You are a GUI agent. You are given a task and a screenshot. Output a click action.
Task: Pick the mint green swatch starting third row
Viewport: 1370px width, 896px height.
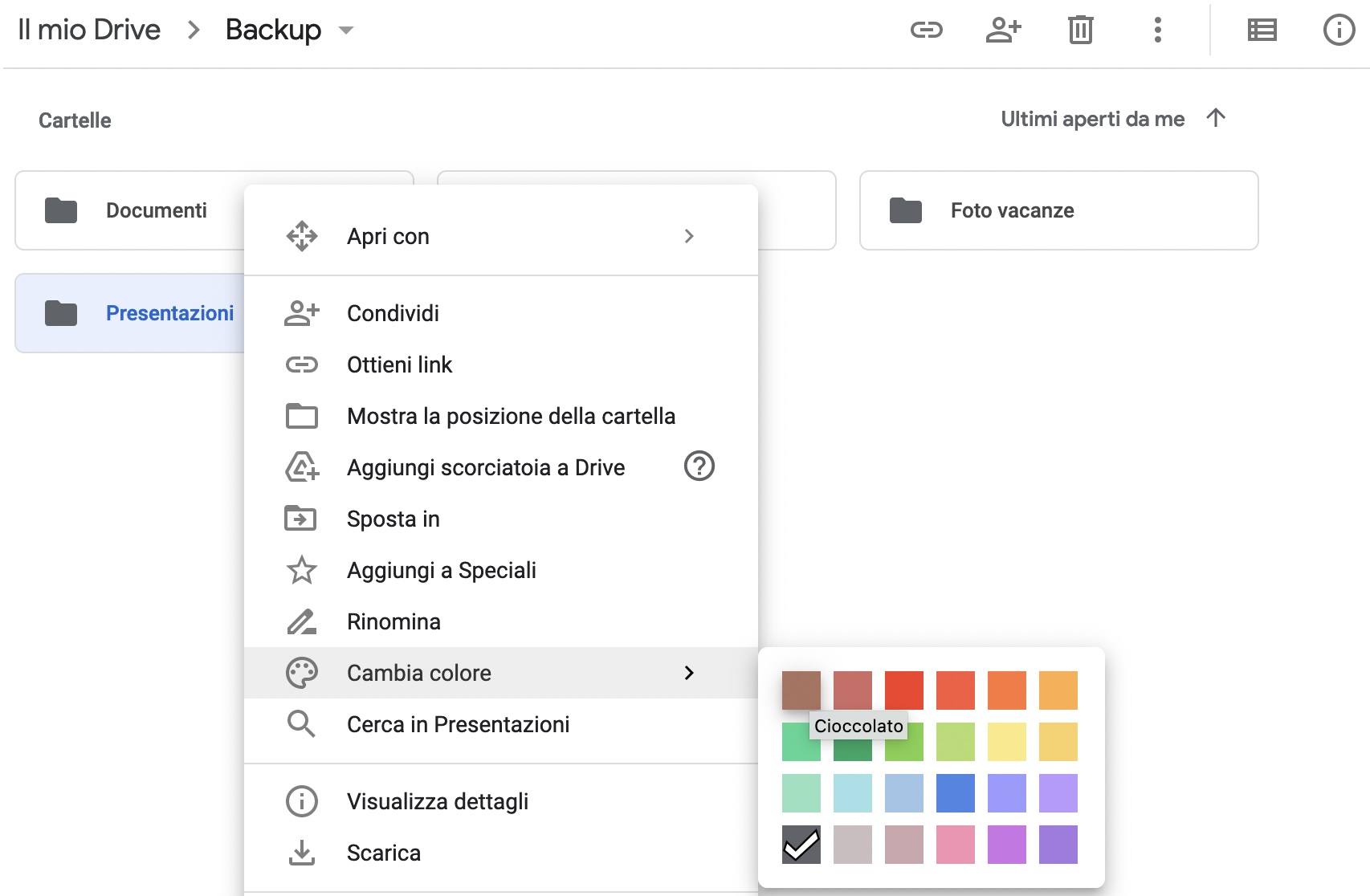pos(801,793)
